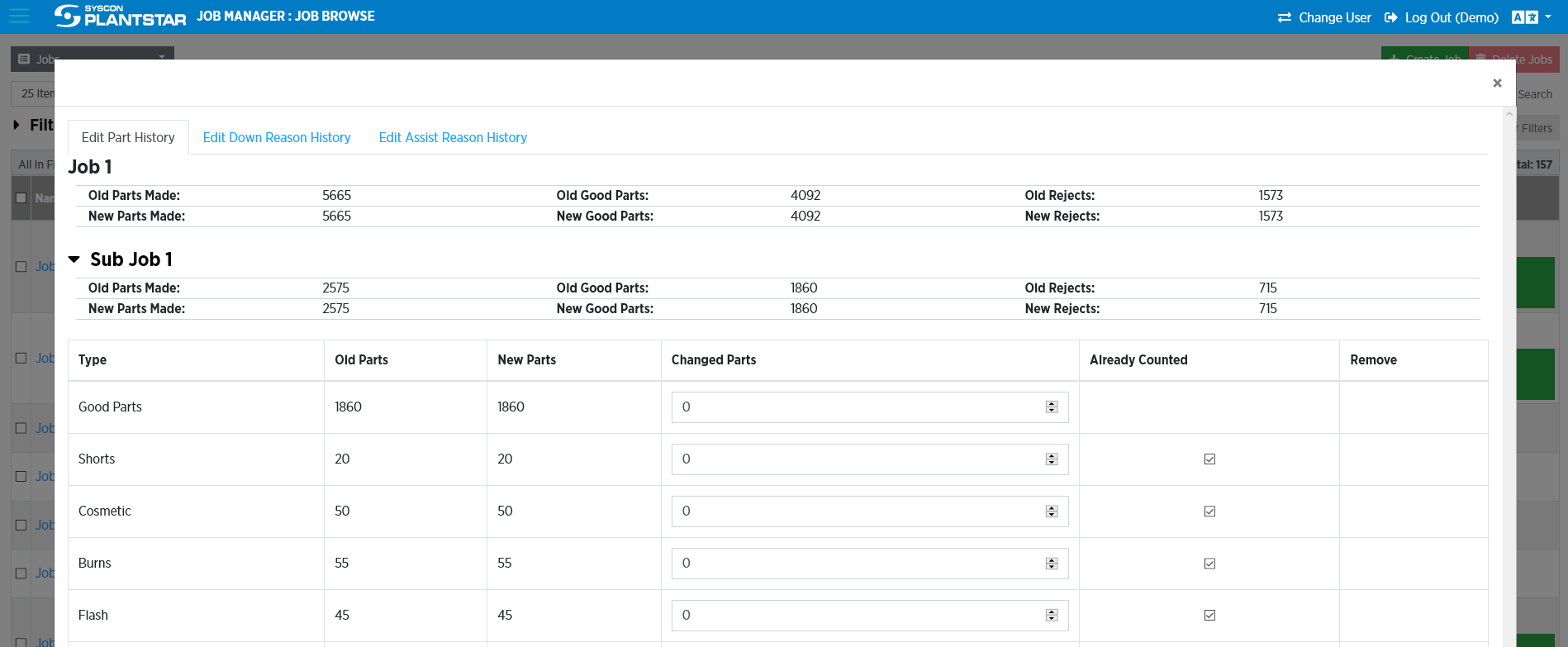Toggle Already Counted checkbox for Flash
The image size is (1568, 647).
[1209, 616]
